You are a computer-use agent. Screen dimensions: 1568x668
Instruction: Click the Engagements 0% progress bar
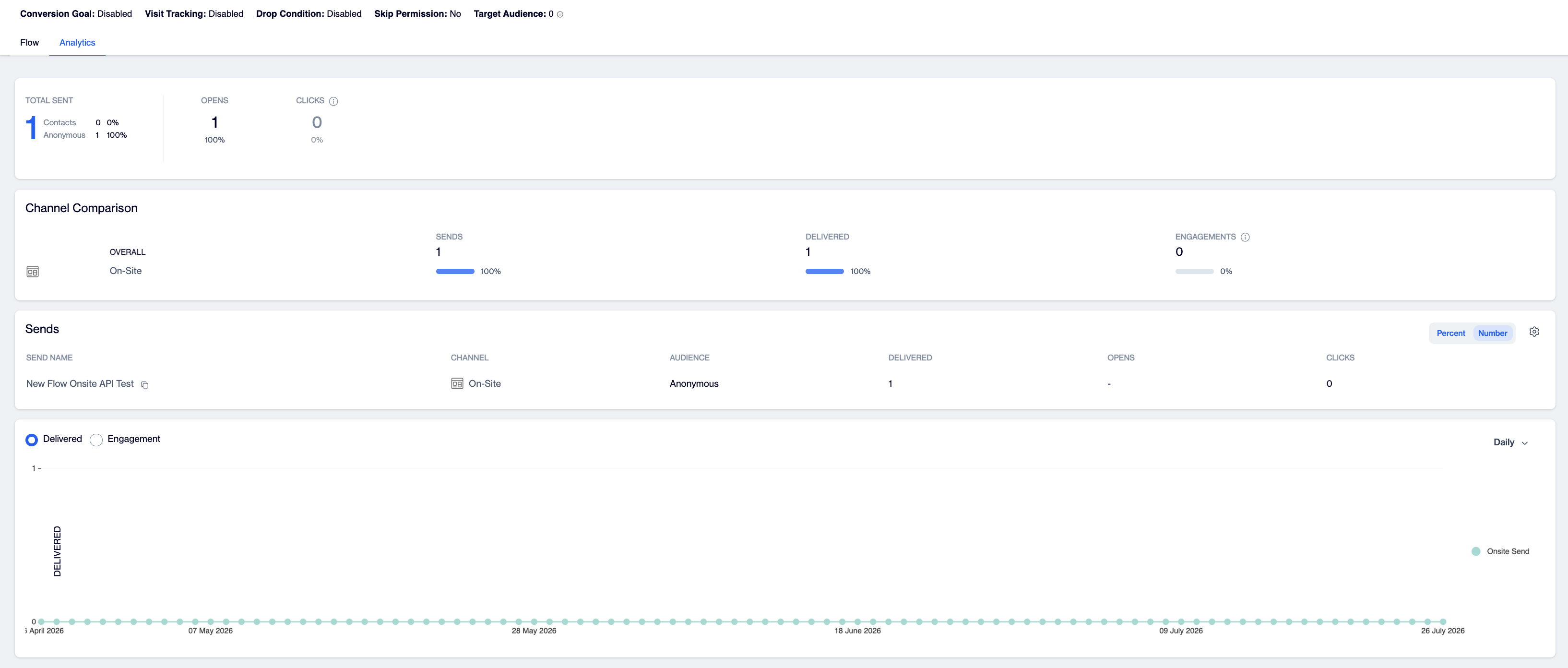[x=1194, y=272]
